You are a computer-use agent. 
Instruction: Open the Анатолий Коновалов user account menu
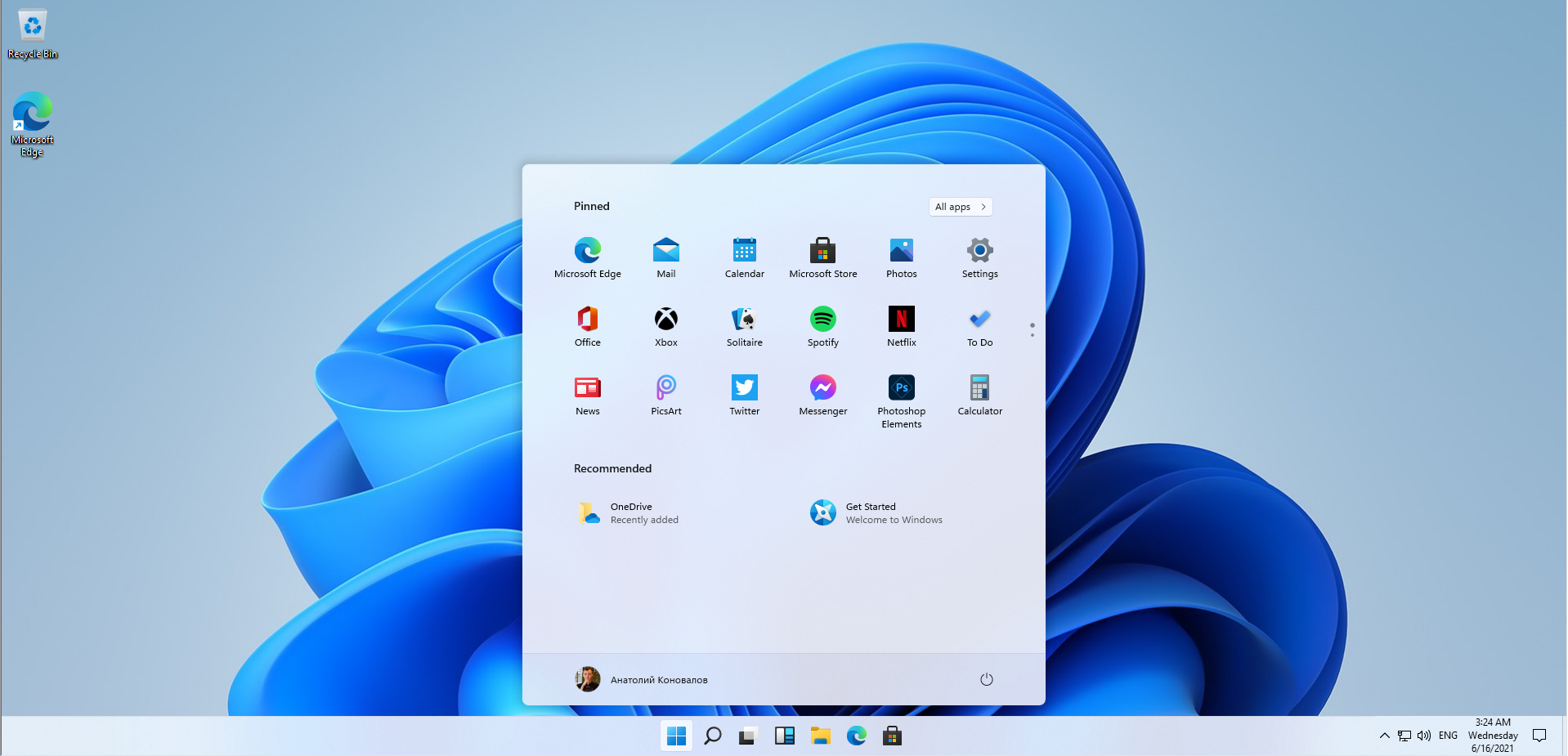tap(642, 679)
